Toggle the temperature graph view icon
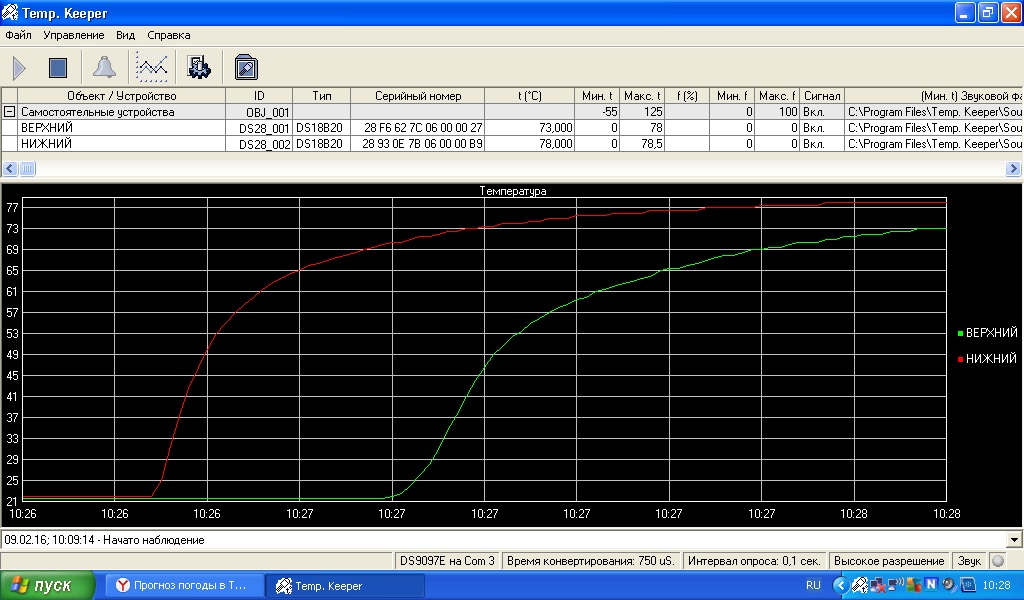 152,67
